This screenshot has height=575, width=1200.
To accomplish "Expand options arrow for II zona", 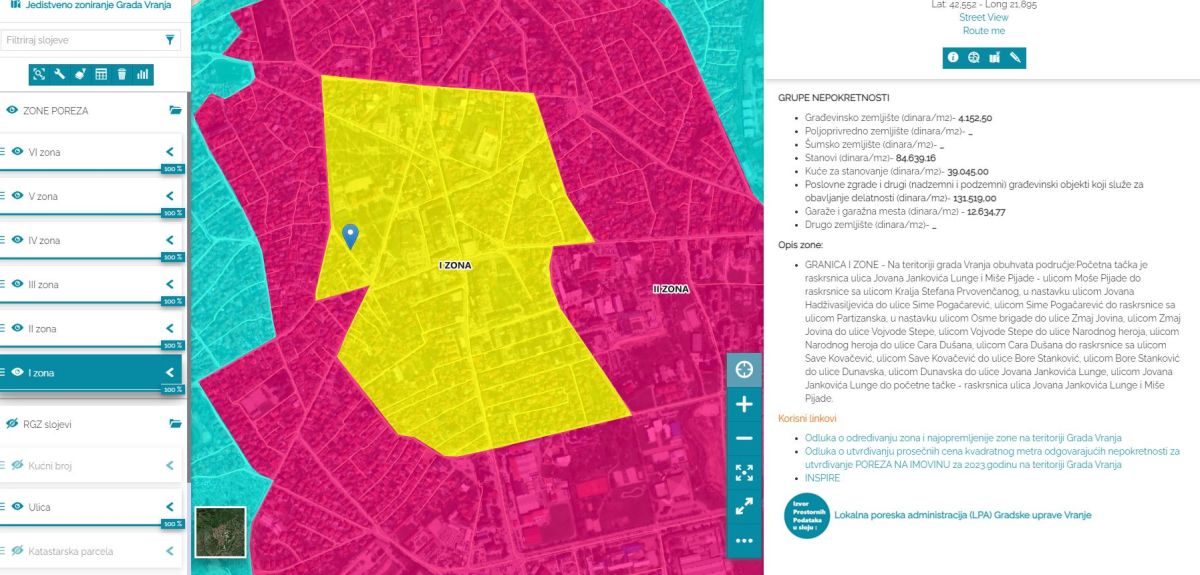I will coord(169,328).
